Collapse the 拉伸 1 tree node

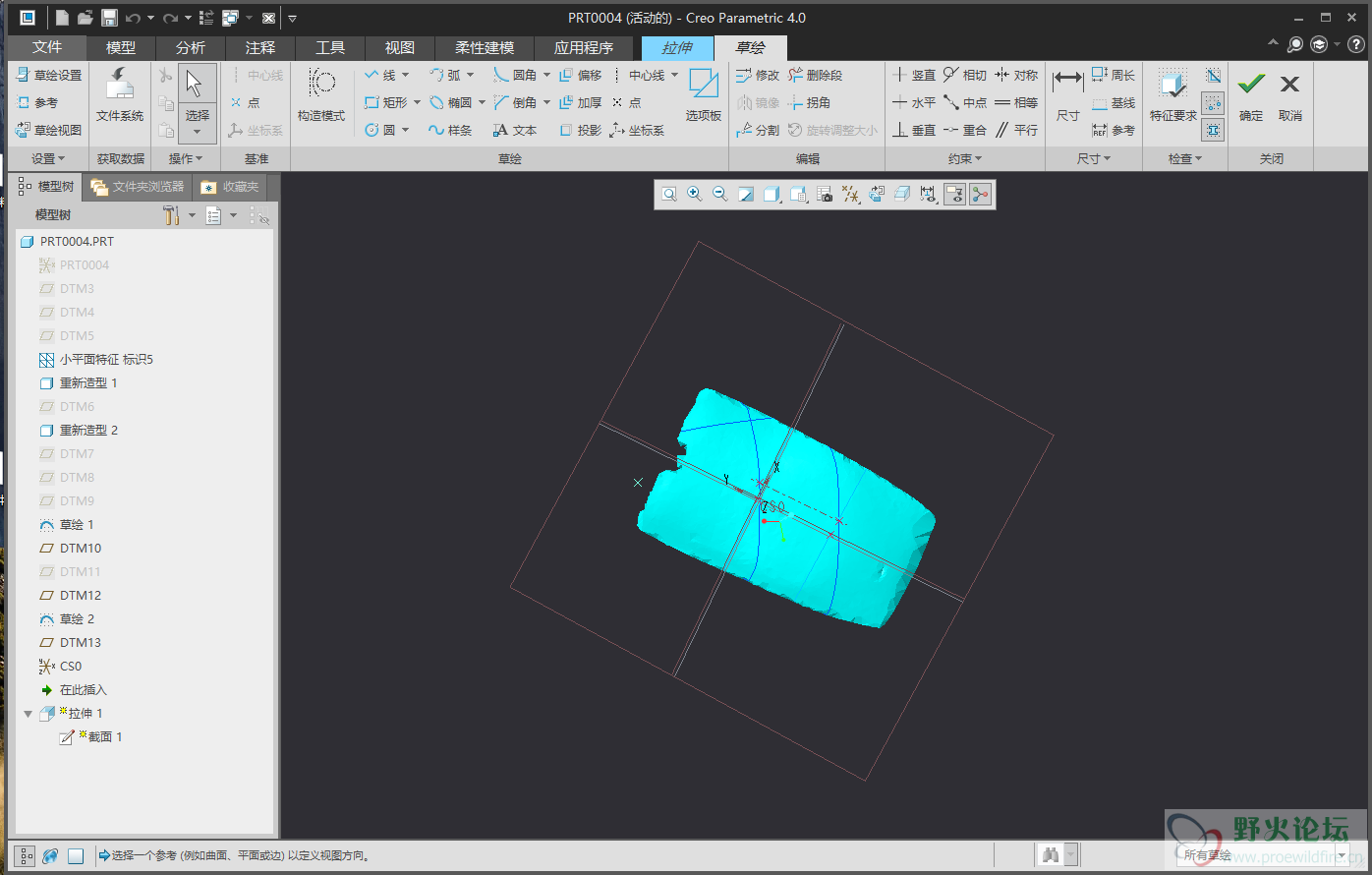[29, 714]
